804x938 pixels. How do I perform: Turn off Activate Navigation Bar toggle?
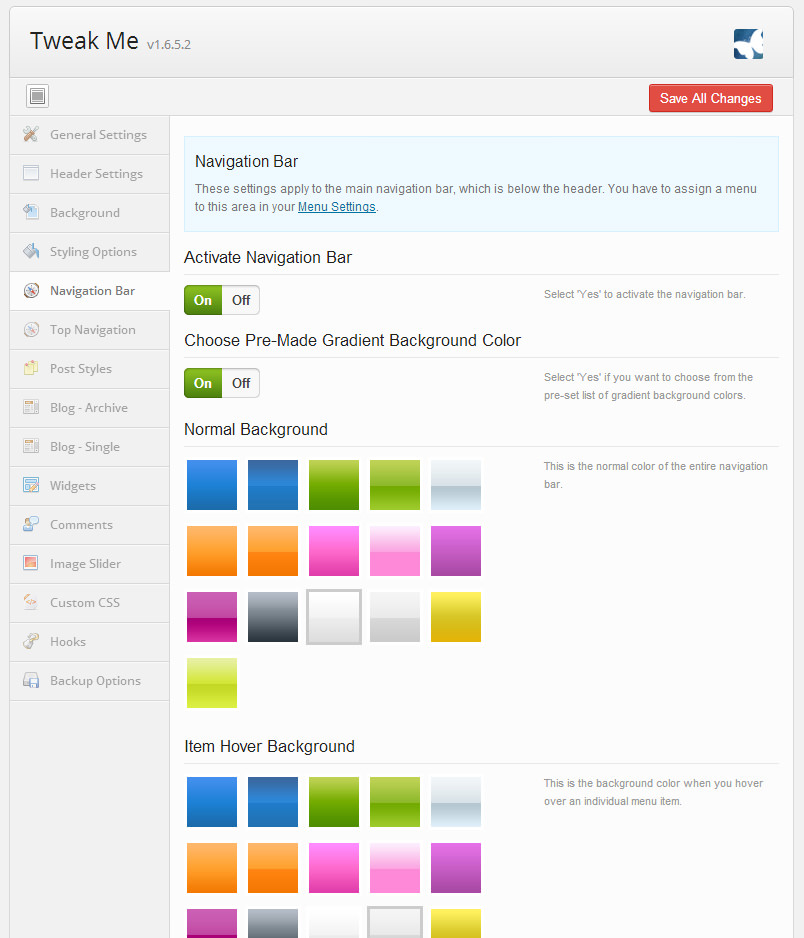(241, 300)
